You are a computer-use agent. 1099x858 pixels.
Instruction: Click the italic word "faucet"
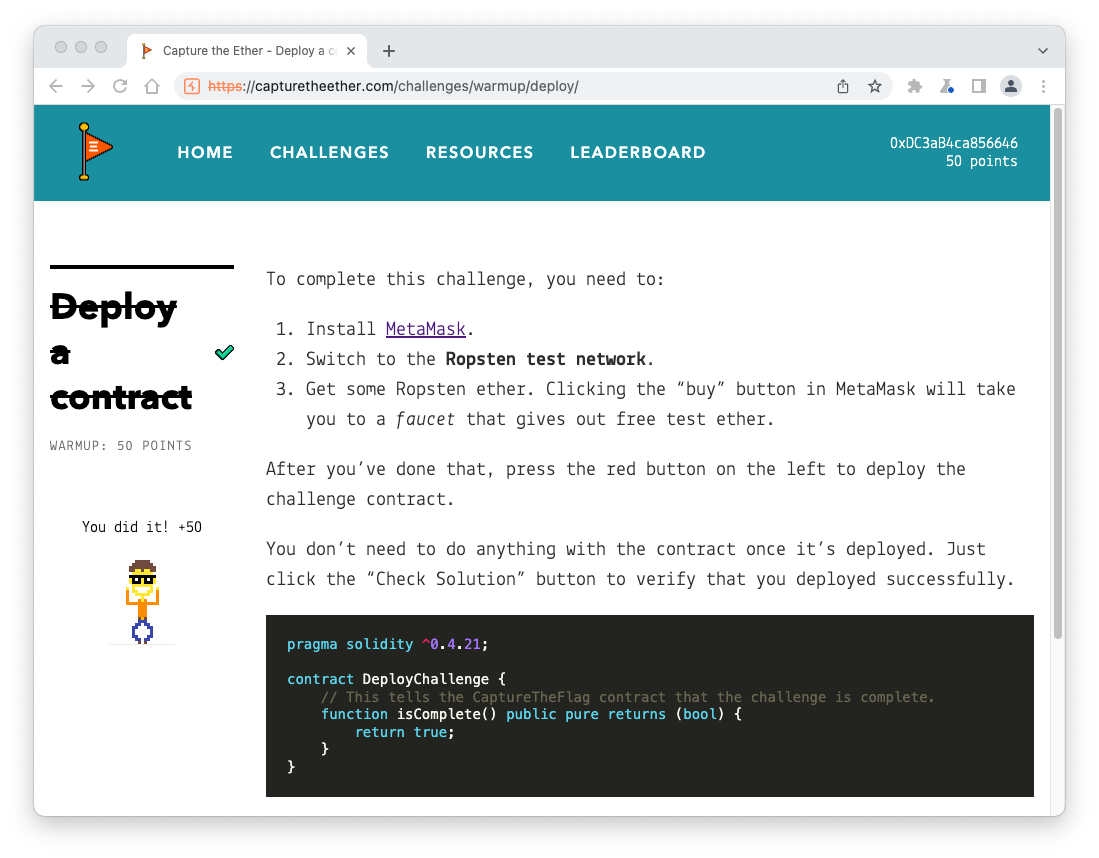(425, 419)
